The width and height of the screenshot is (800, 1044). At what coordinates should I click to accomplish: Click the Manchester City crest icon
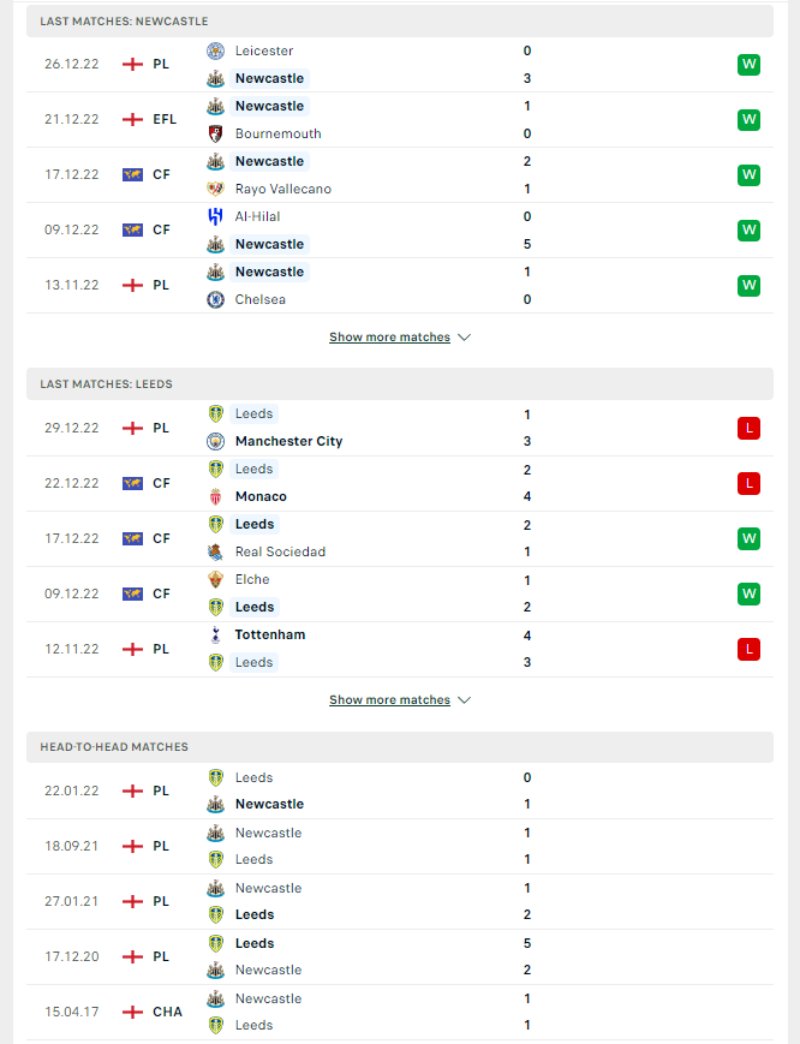(x=215, y=441)
